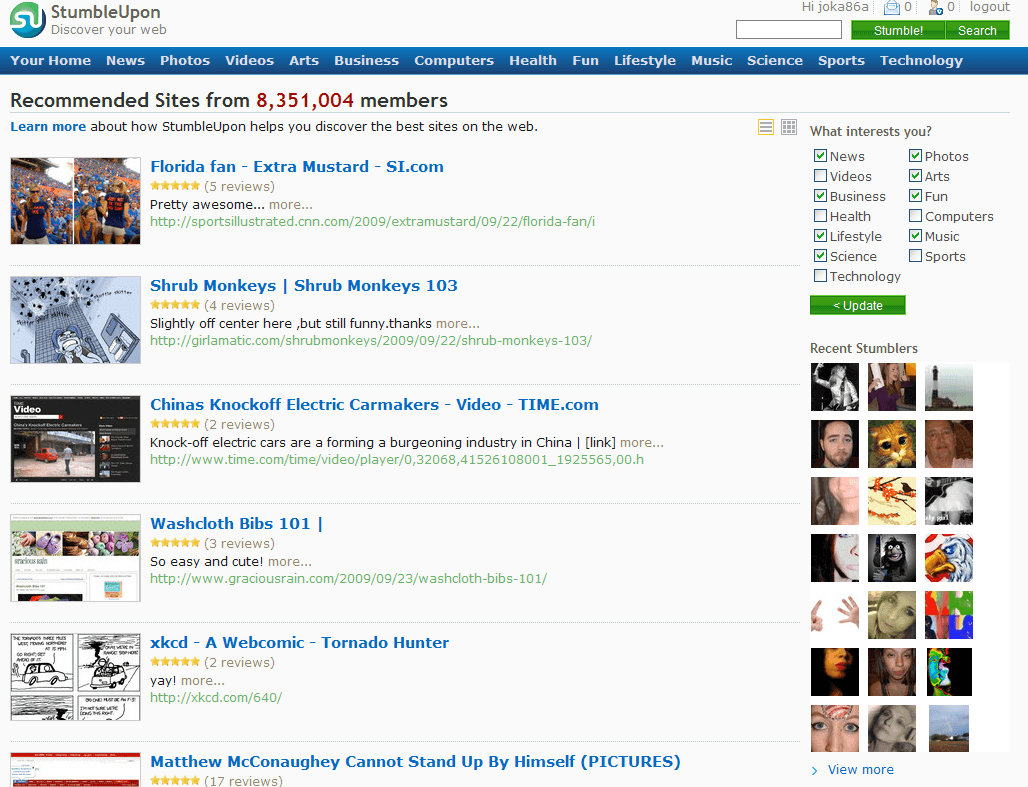This screenshot has height=787, width=1028.
Task: Uncheck the Music interest checkbox
Action: (x=915, y=236)
